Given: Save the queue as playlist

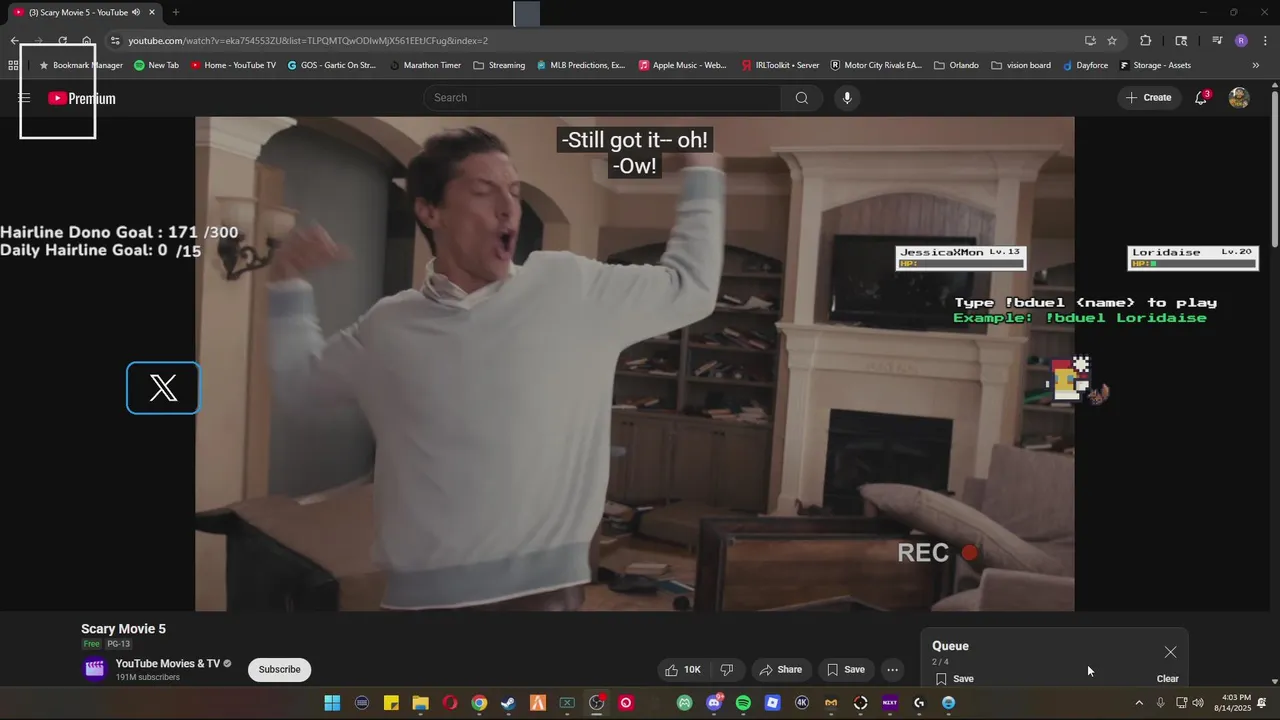Looking at the screenshot, I should pos(954,679).
